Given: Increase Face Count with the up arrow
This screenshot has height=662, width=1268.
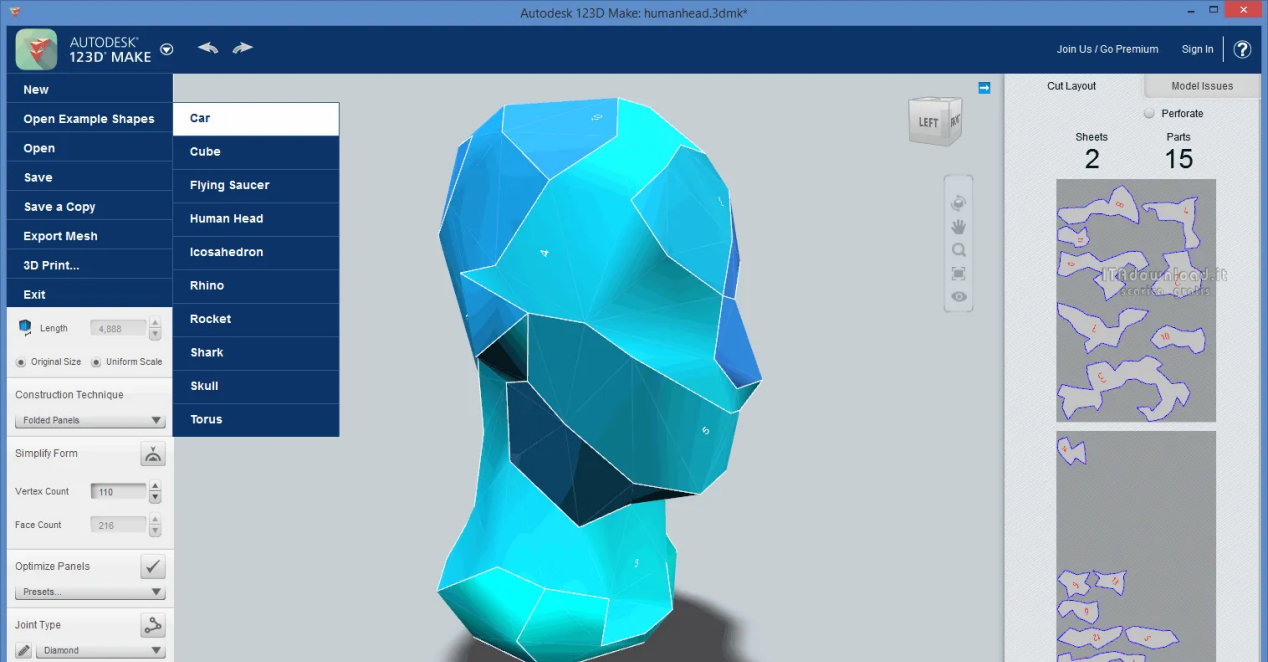Looking at the screenshot, I should tap(155, 520).
